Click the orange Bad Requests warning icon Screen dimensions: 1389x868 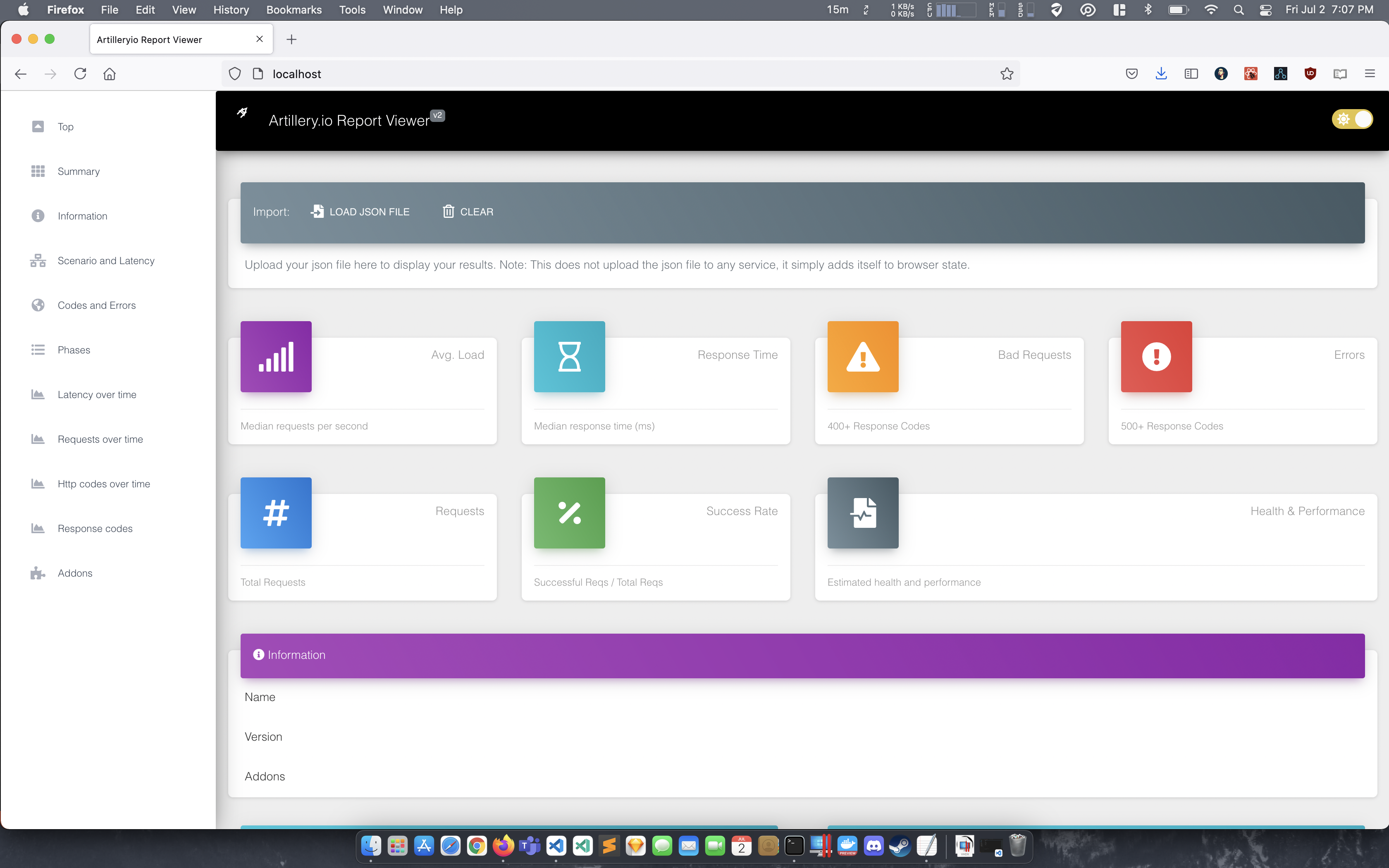pos(863,356)
